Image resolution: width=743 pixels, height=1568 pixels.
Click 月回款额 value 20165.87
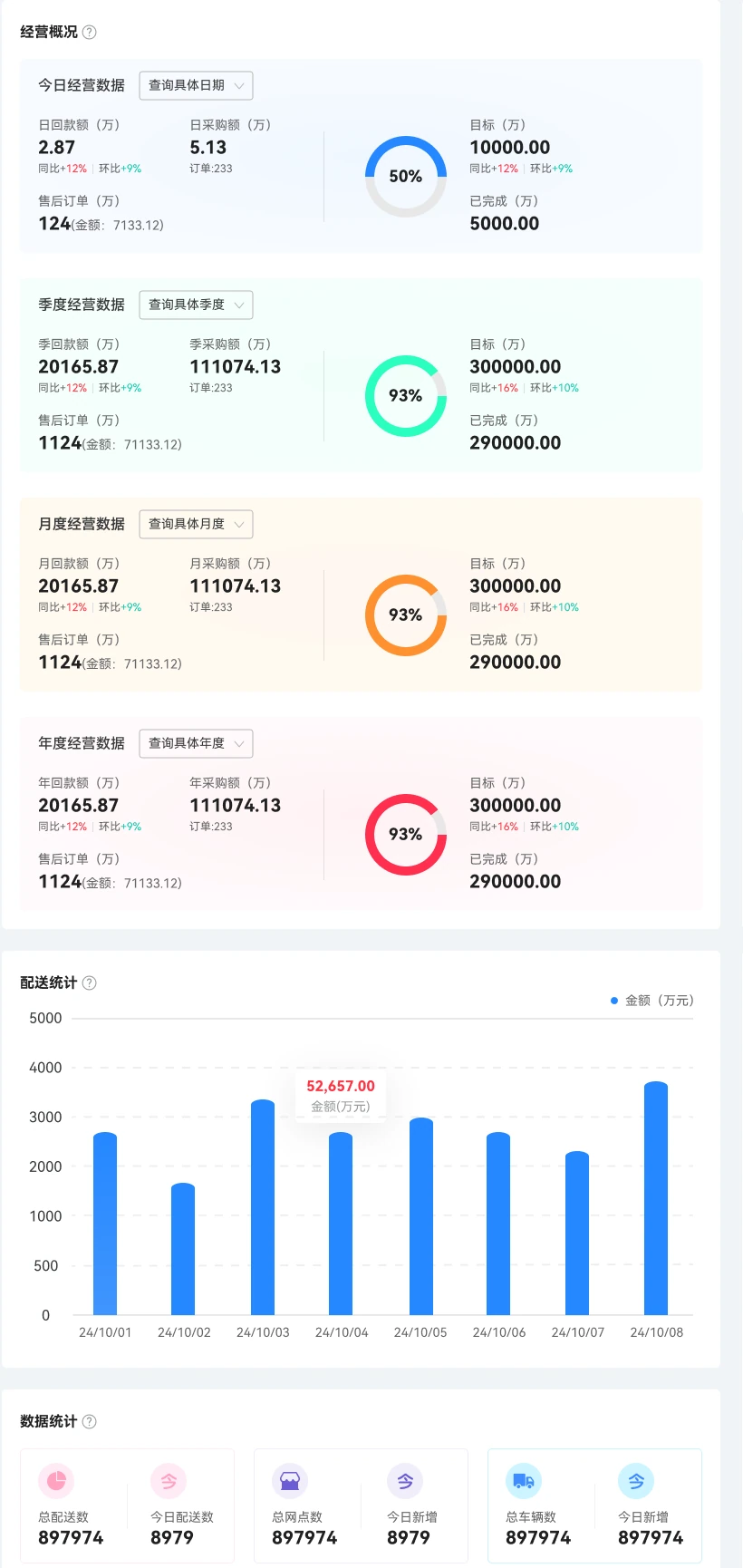coord(79,586)
